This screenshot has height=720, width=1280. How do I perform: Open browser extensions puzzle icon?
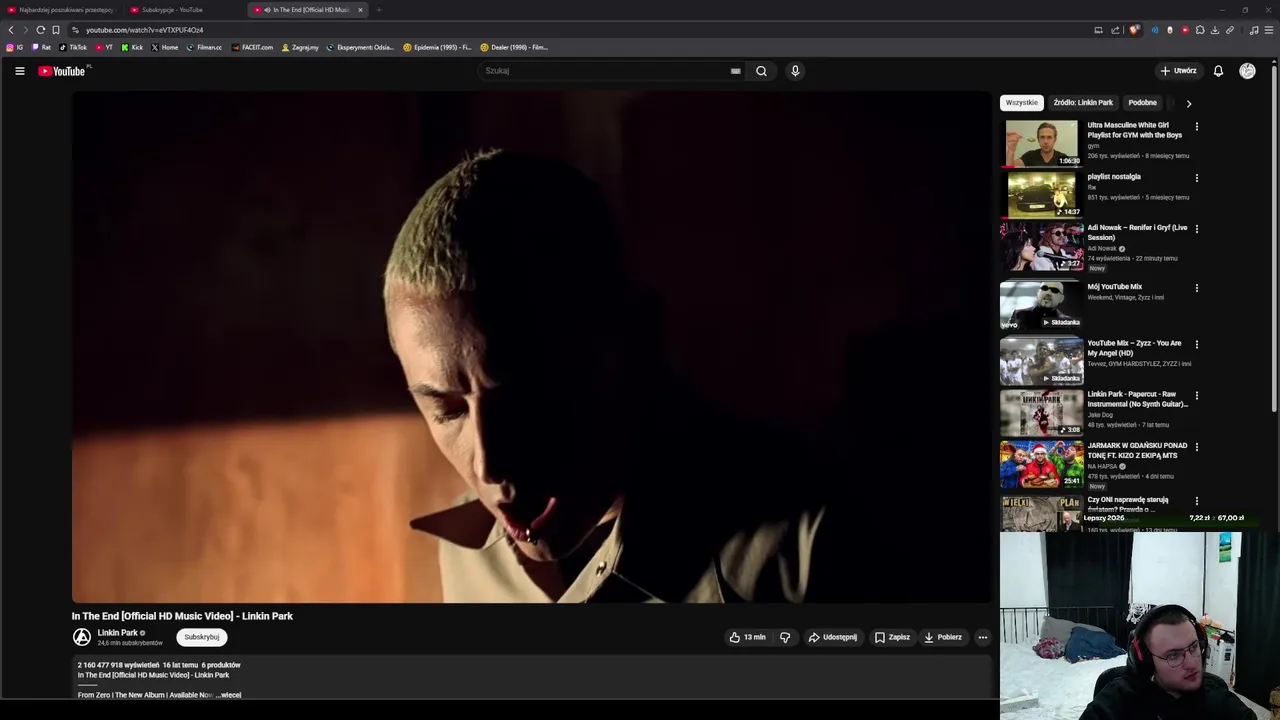tap(1200, 30)
